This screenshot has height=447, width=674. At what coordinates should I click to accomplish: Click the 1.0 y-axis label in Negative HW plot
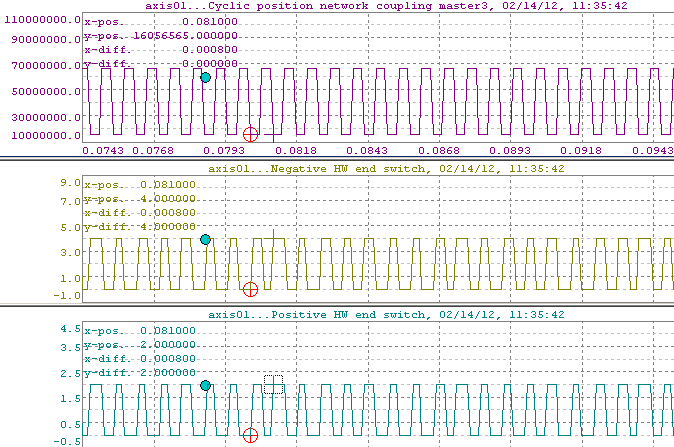click(x=70, y=279)
